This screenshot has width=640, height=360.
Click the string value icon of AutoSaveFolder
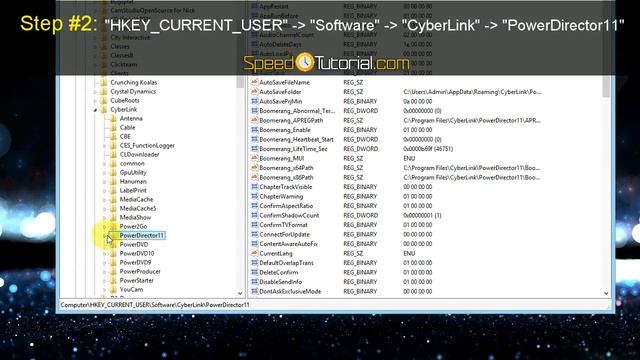(x=254, y=92)
